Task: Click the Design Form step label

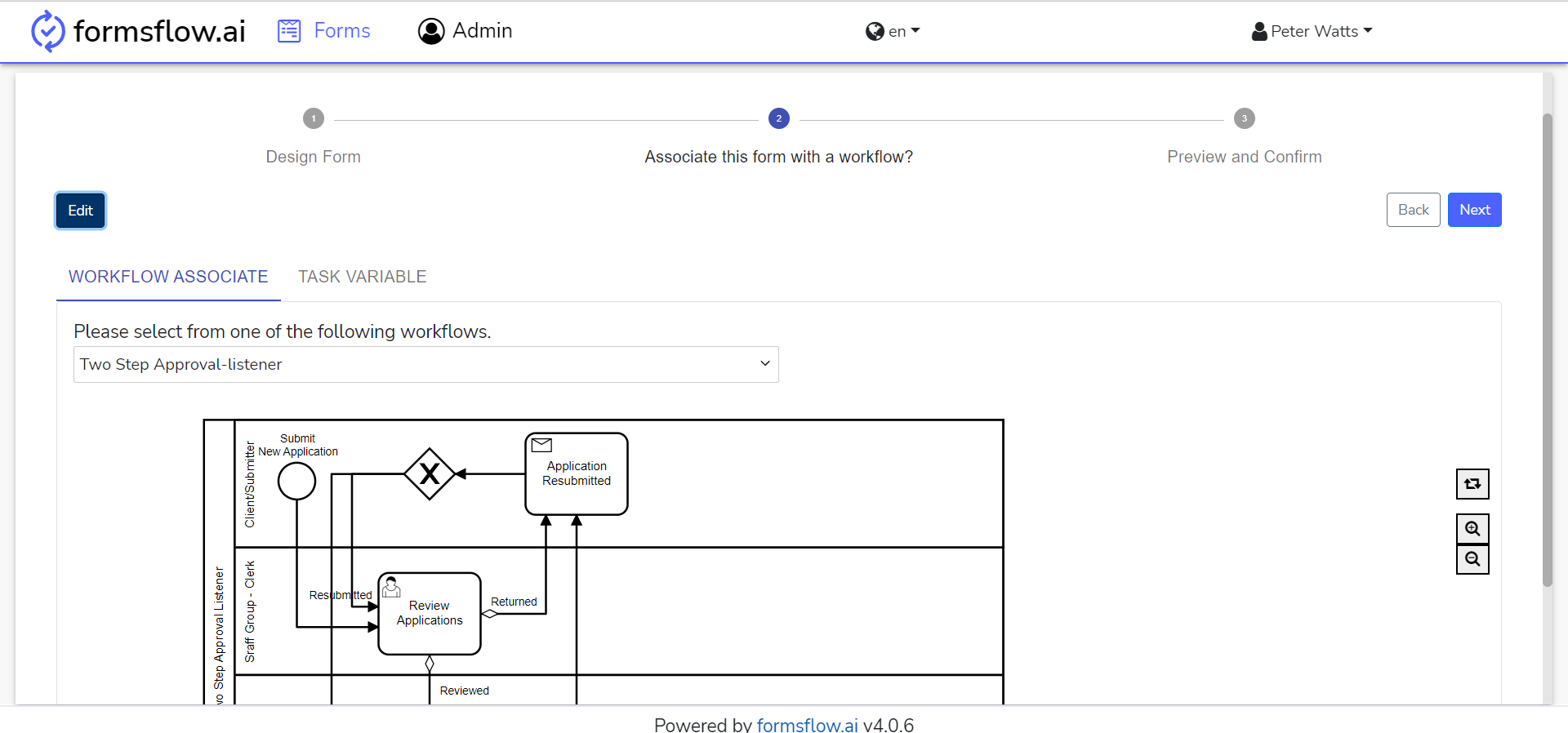Action: coord(314,157)
